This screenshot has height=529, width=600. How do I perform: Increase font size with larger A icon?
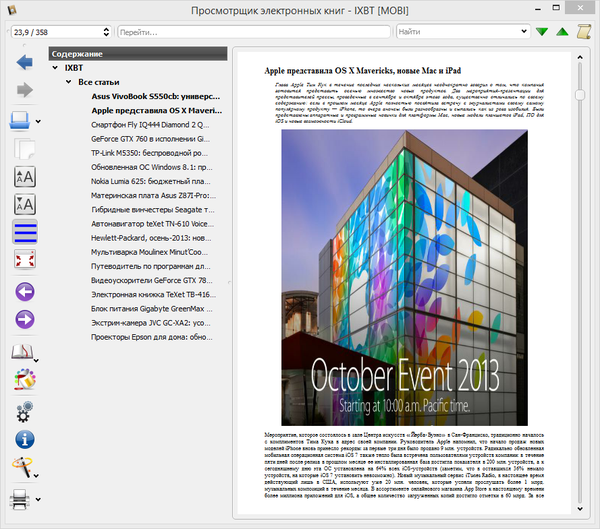[25, 176]
